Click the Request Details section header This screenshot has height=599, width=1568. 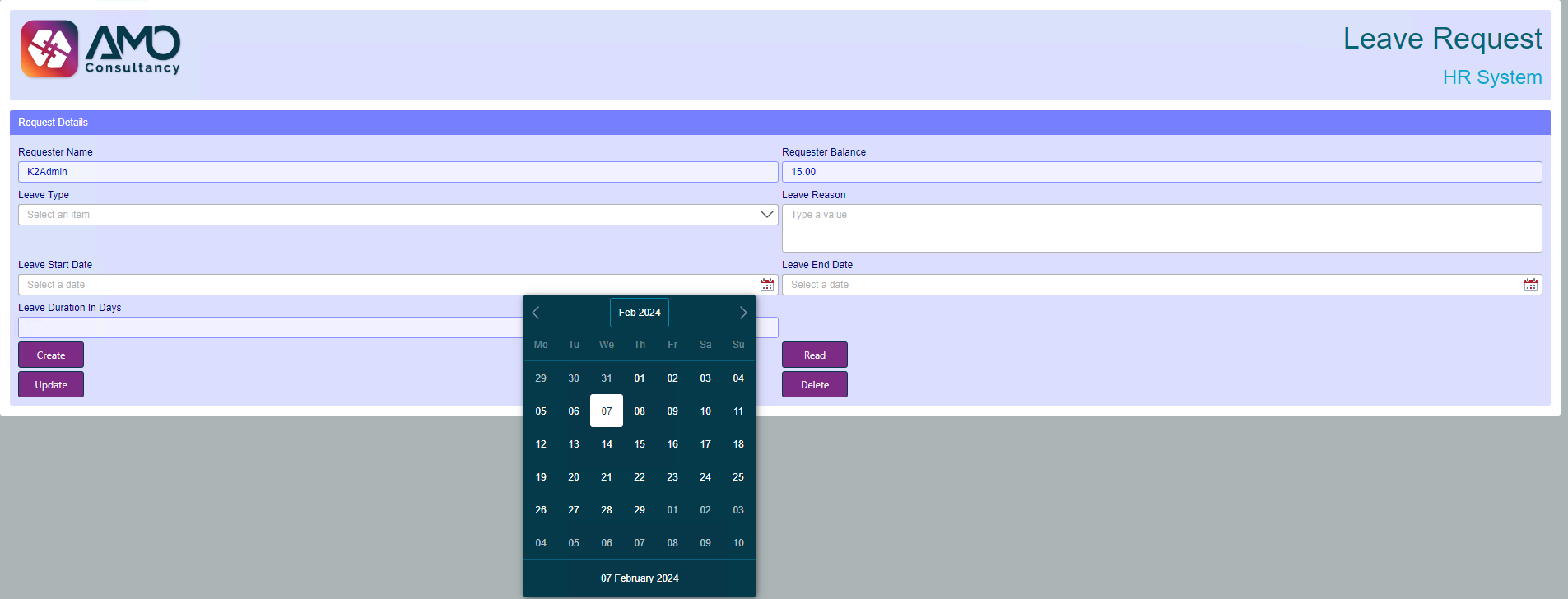[780, 123]
